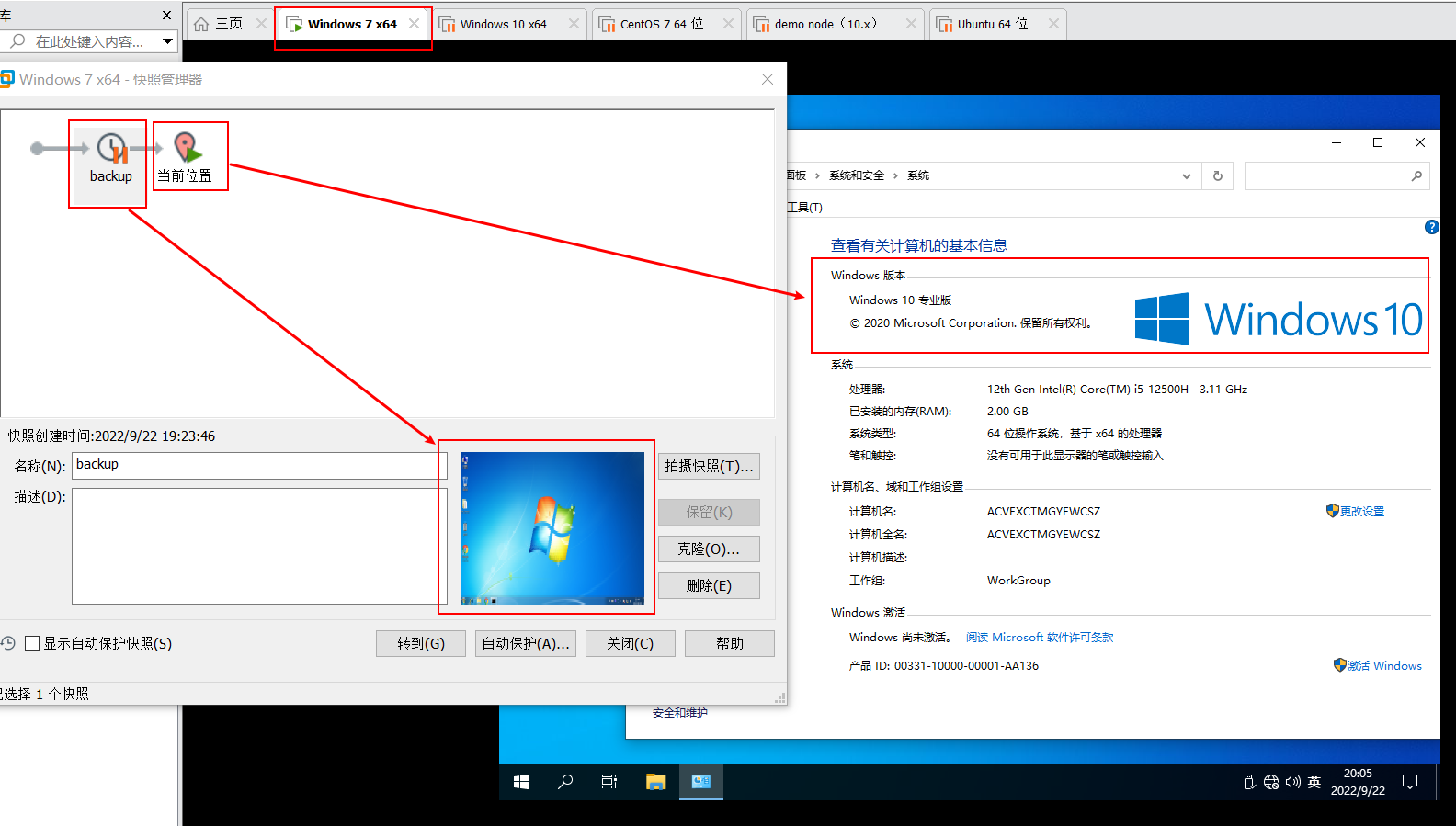Click the volume icon in guest tray
Viewport: 1456px width, 826px height.
(1293, 782)
